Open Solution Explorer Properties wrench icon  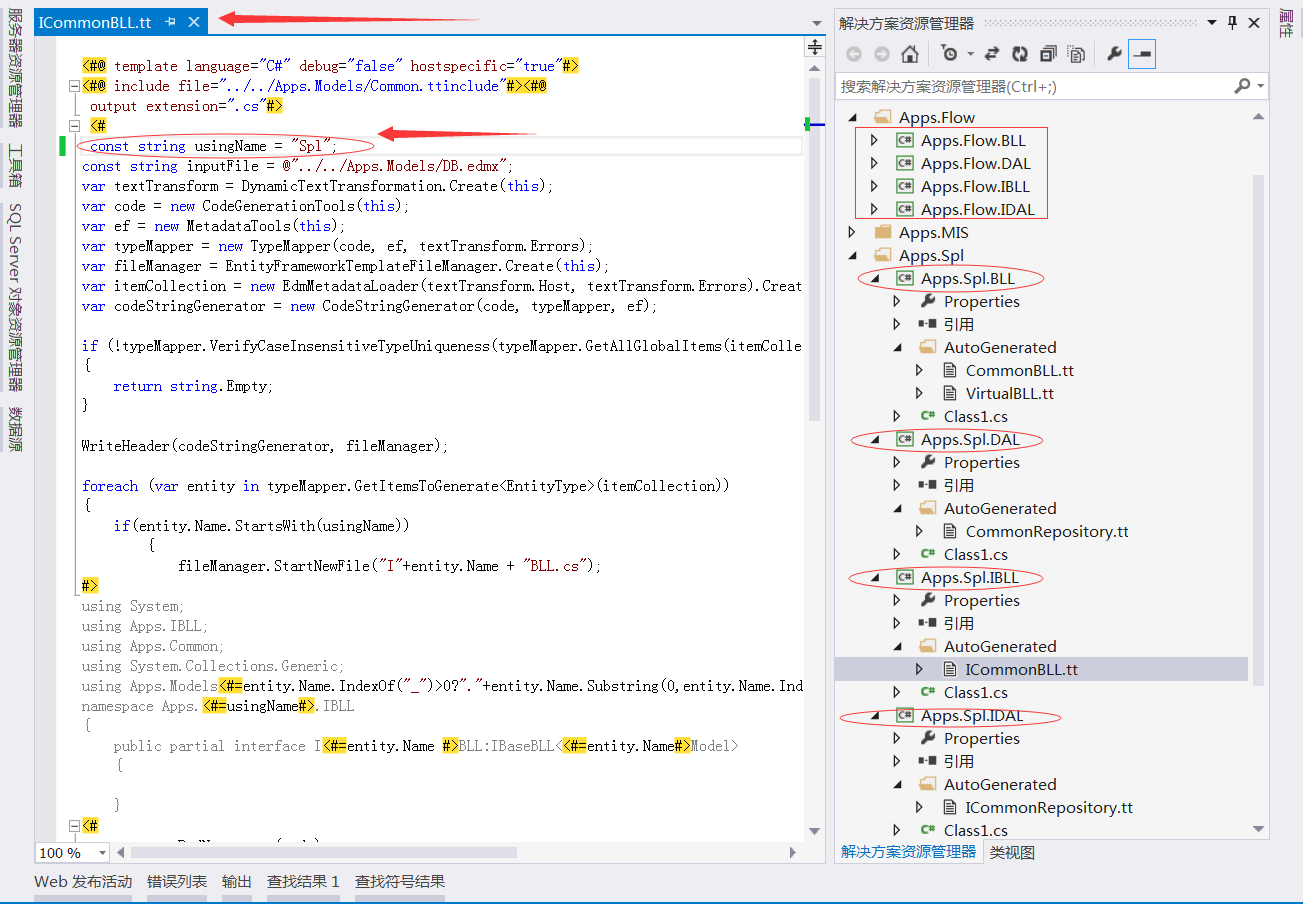(x=1114, y=54)
